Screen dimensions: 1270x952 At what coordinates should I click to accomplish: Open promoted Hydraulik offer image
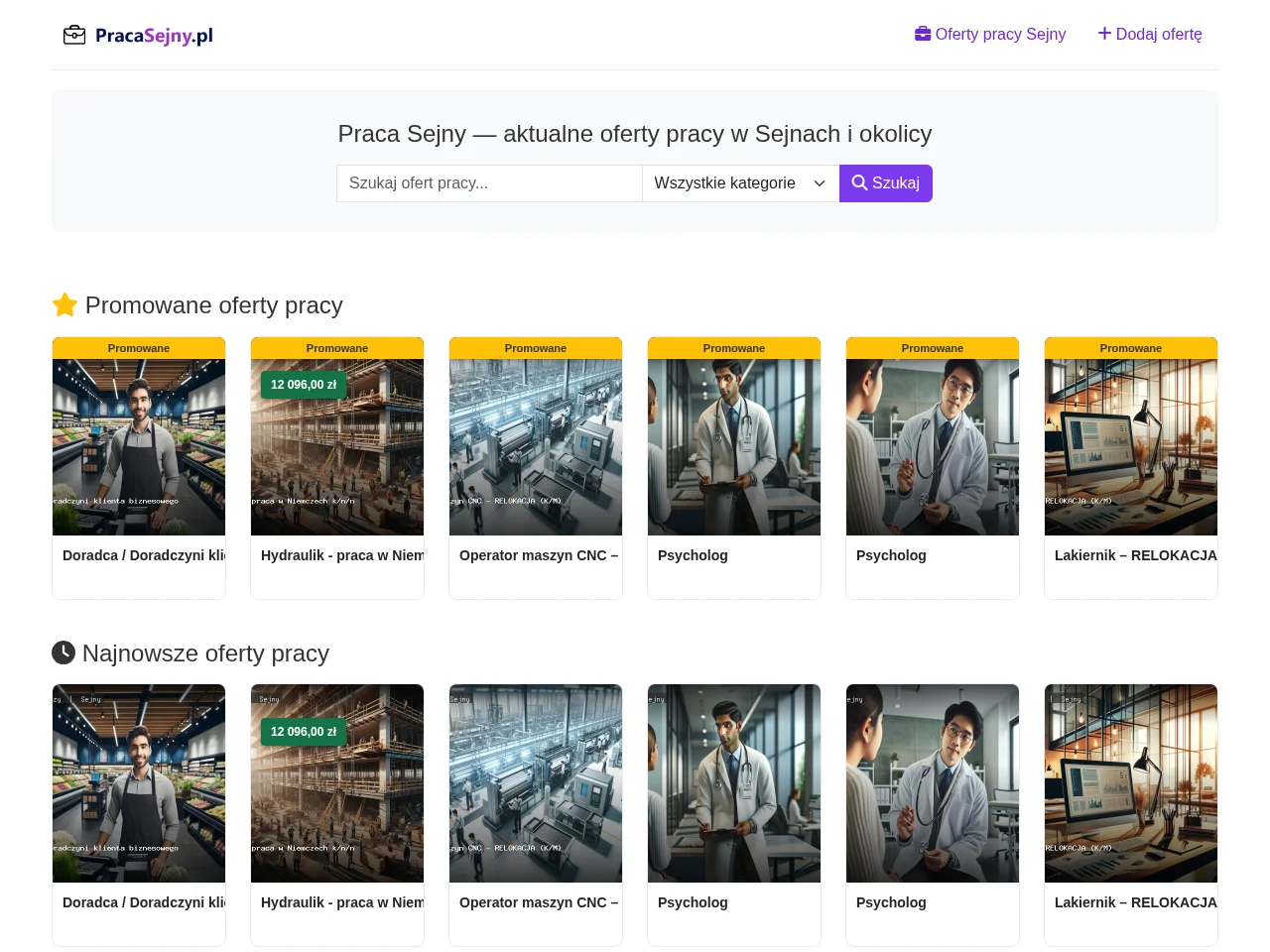337,447
